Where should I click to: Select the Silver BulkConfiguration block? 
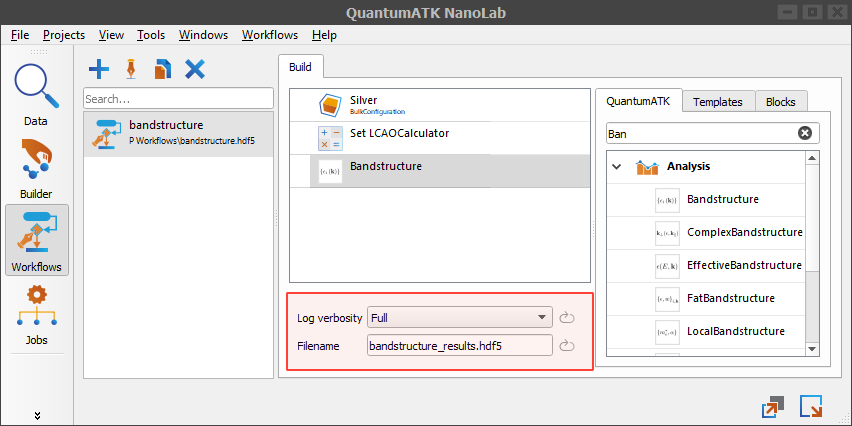440,105
